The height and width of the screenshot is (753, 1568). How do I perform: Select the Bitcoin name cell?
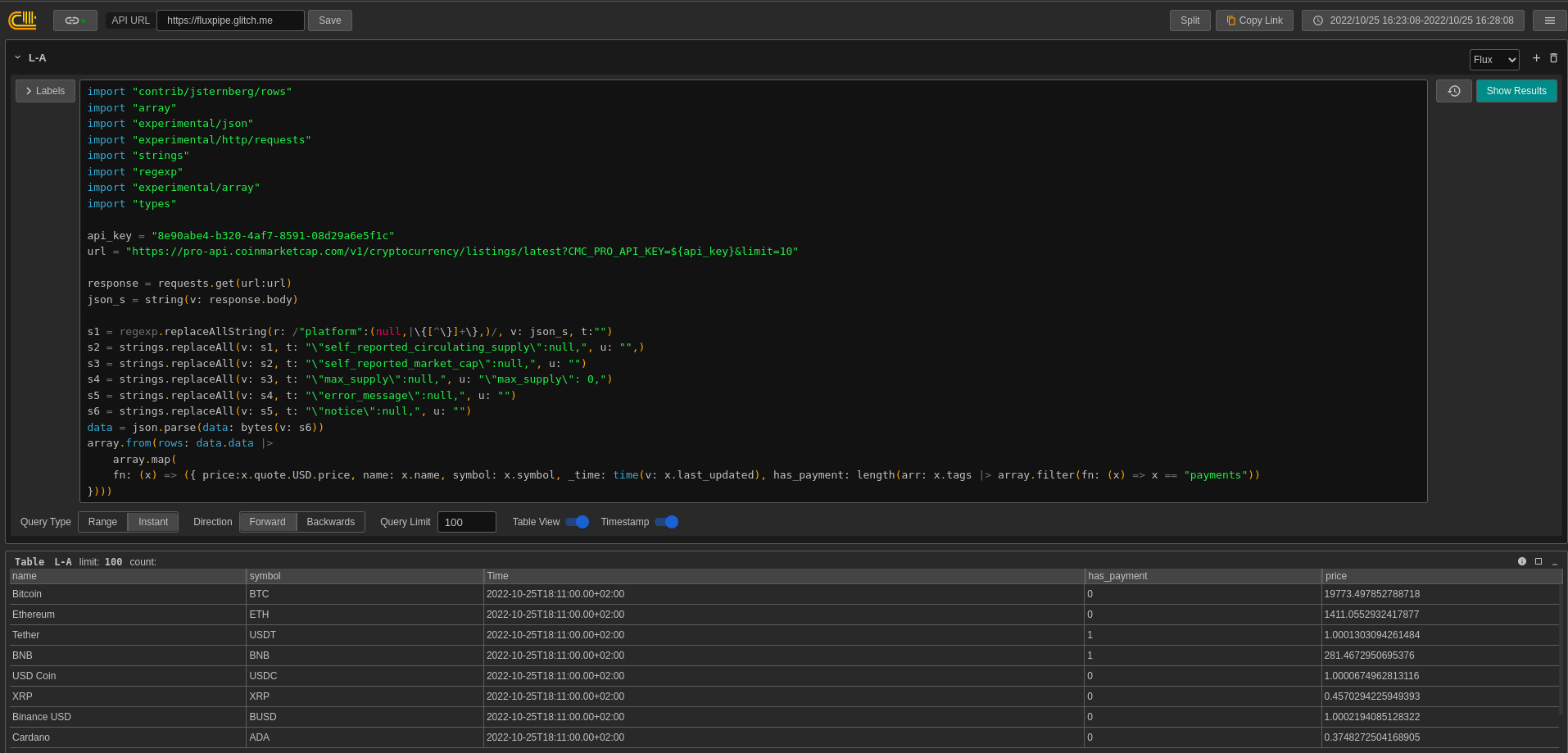click(128, 594)
